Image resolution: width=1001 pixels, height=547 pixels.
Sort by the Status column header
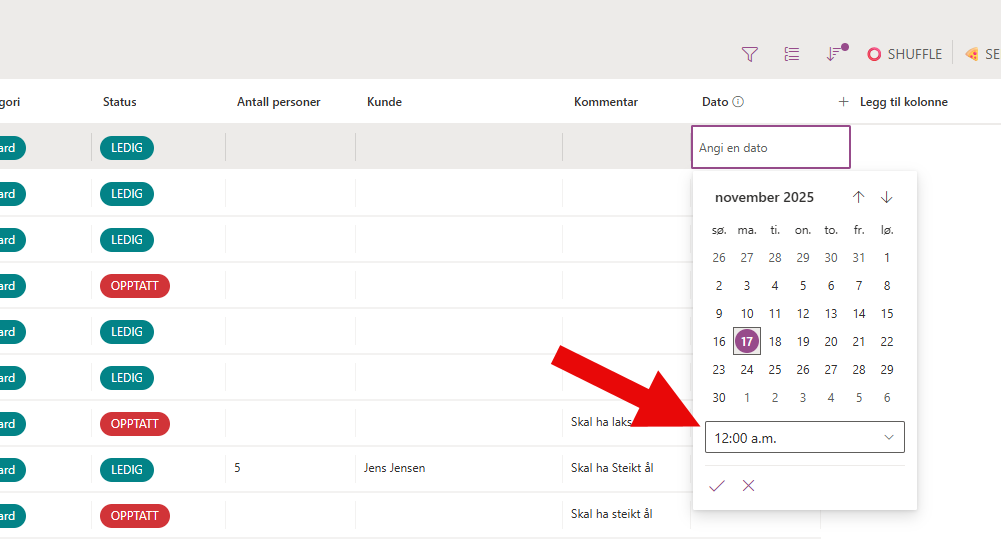click(119, 101)
